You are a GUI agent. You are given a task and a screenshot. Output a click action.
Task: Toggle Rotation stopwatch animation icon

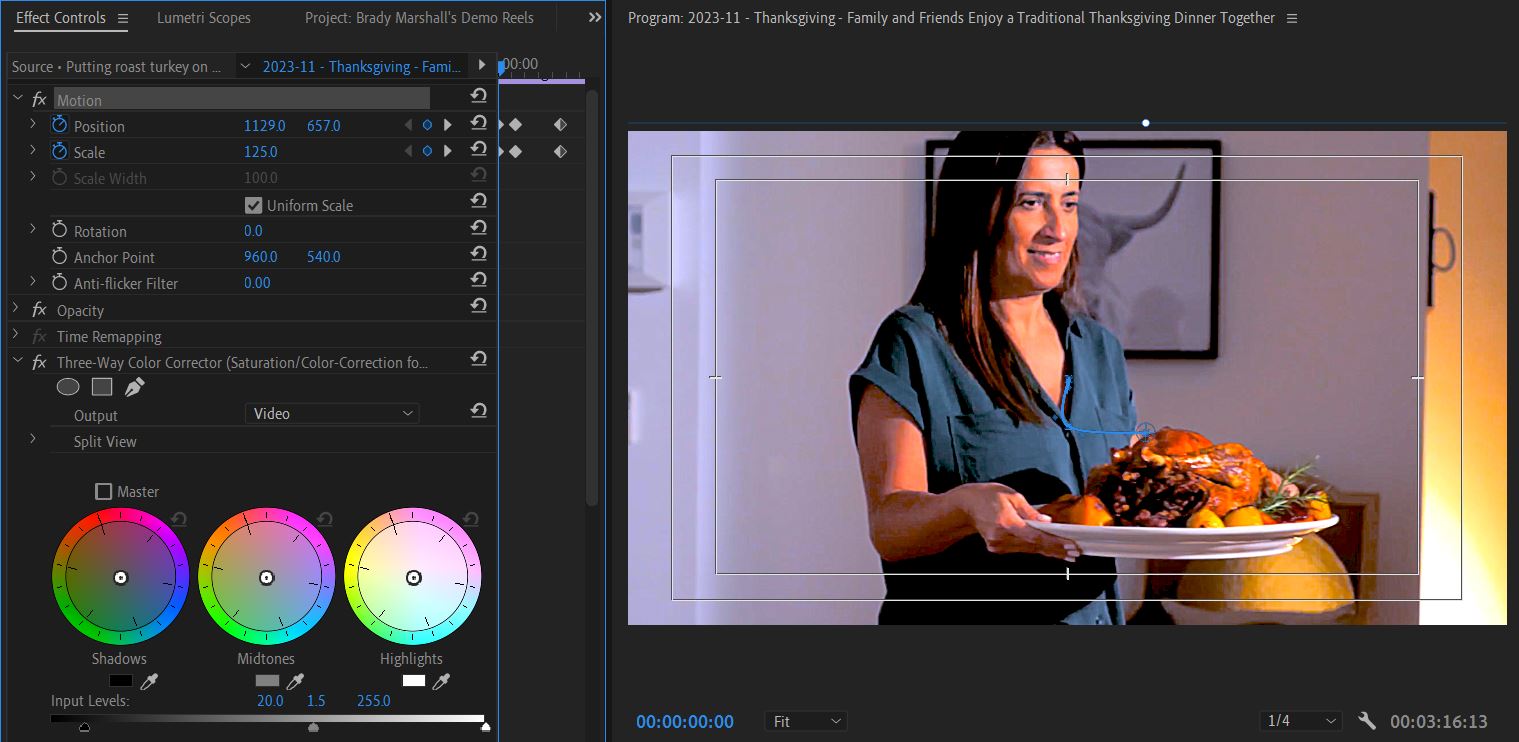click(x=59, y=230)
